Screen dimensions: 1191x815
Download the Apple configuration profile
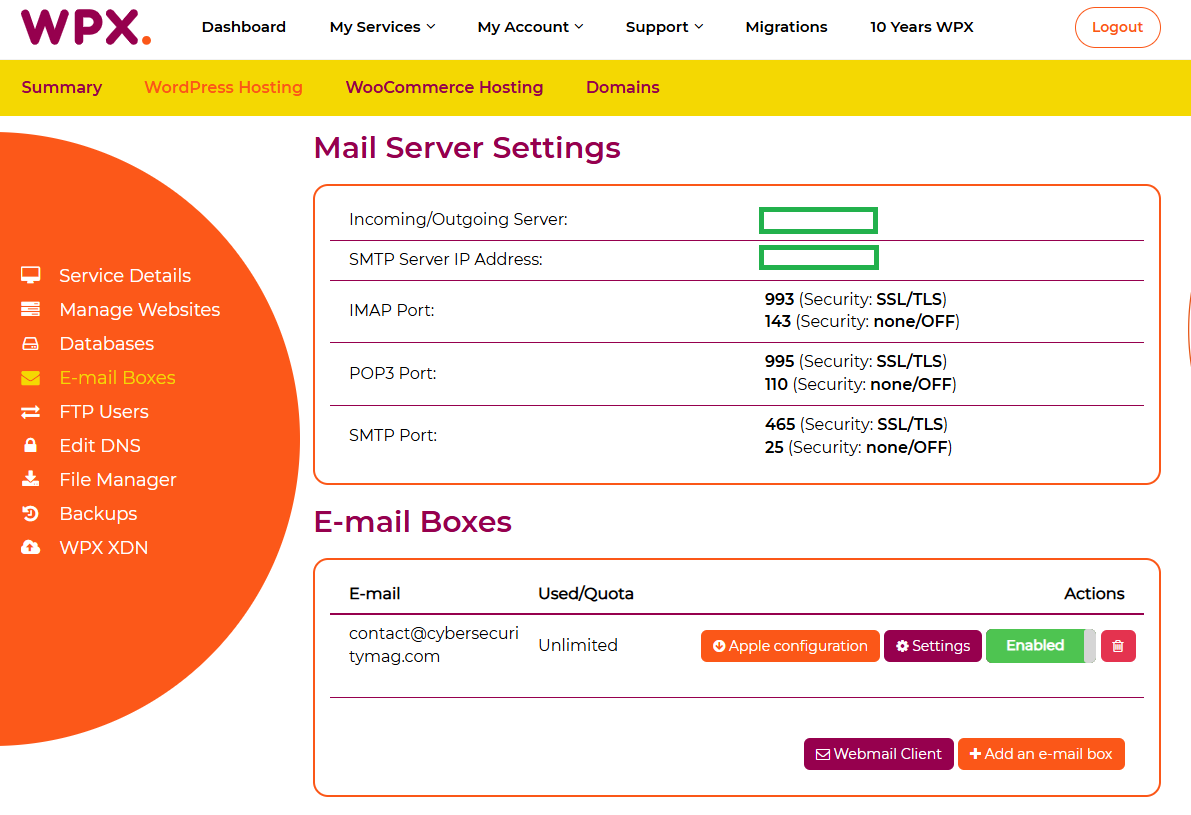[x=790, y=646]
